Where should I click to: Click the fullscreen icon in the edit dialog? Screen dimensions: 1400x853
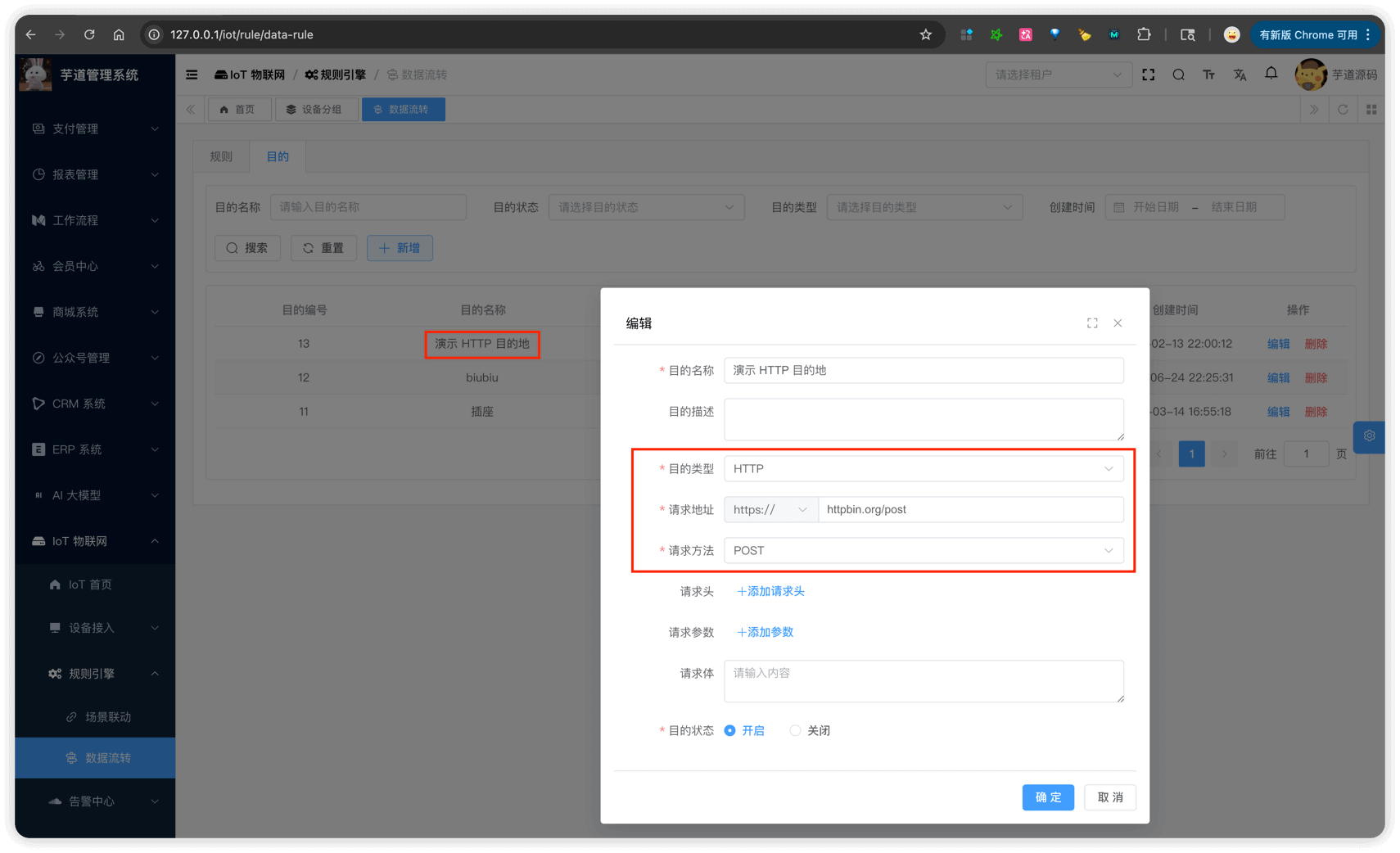[1092, 323]
